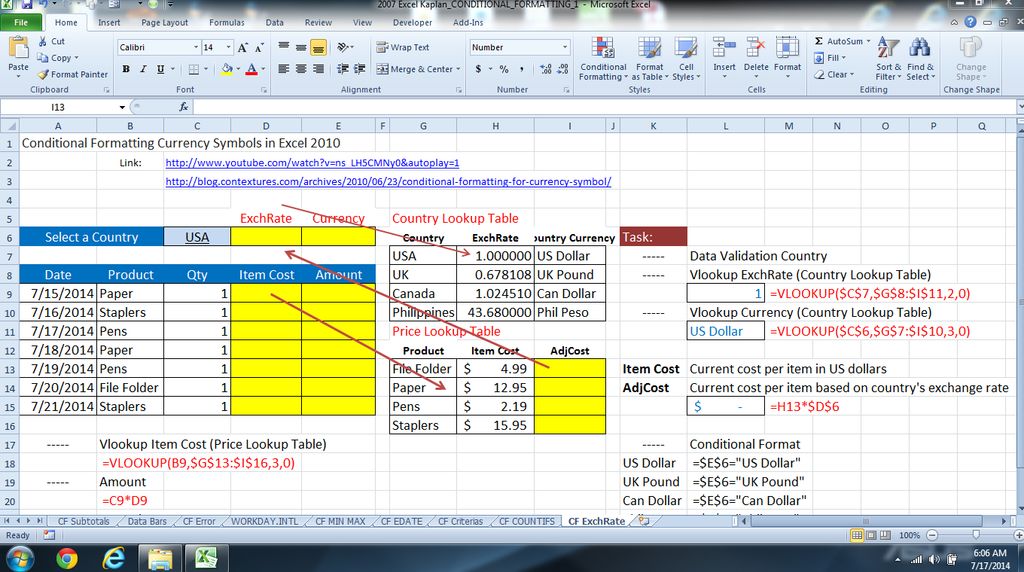The width and height of the screenshot is (1024, 572).
Task: Open the blog.contextures.com hyperlink
Action: tap(388, 182)
